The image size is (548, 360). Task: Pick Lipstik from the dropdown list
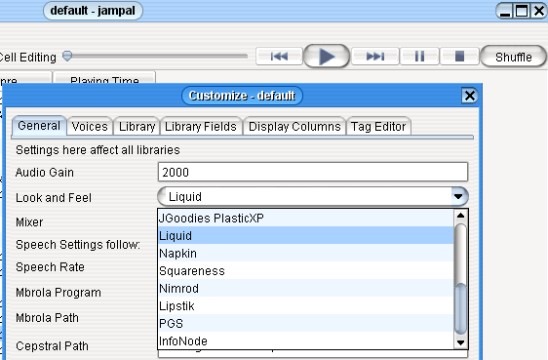[306, 306]
